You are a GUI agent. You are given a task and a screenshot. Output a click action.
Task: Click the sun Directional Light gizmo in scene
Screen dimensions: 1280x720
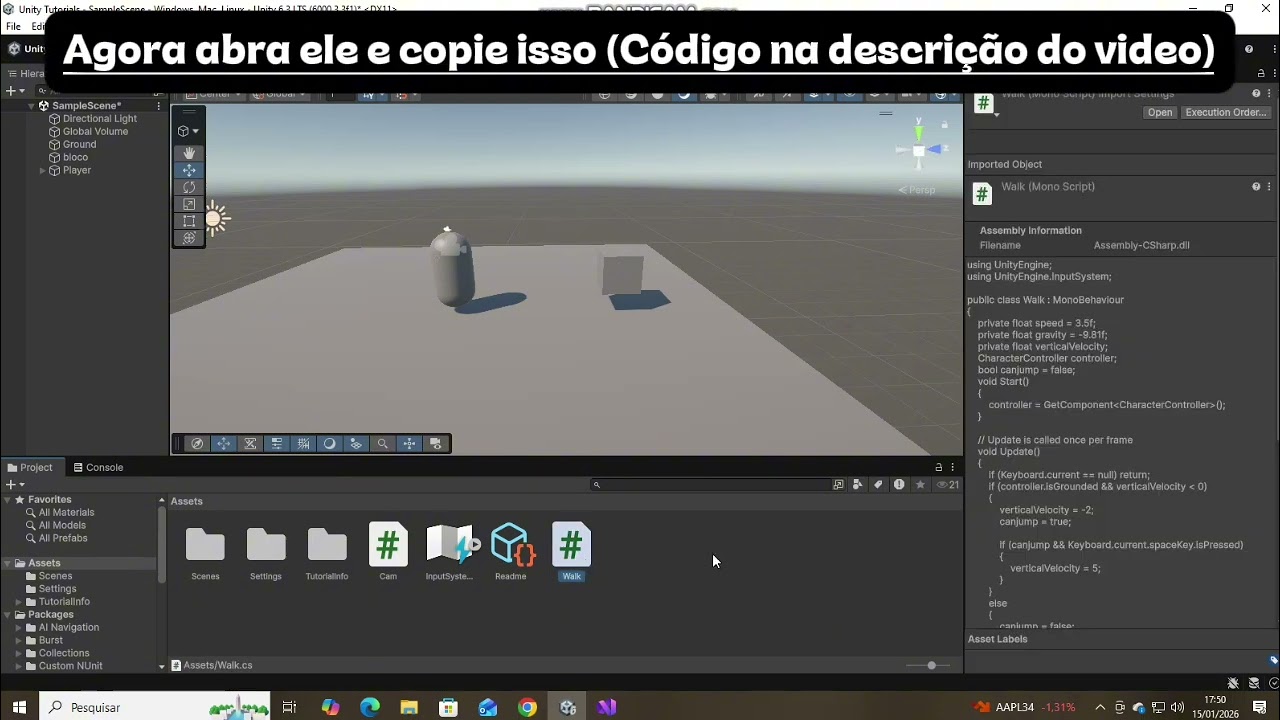click(x=215, y=219)
